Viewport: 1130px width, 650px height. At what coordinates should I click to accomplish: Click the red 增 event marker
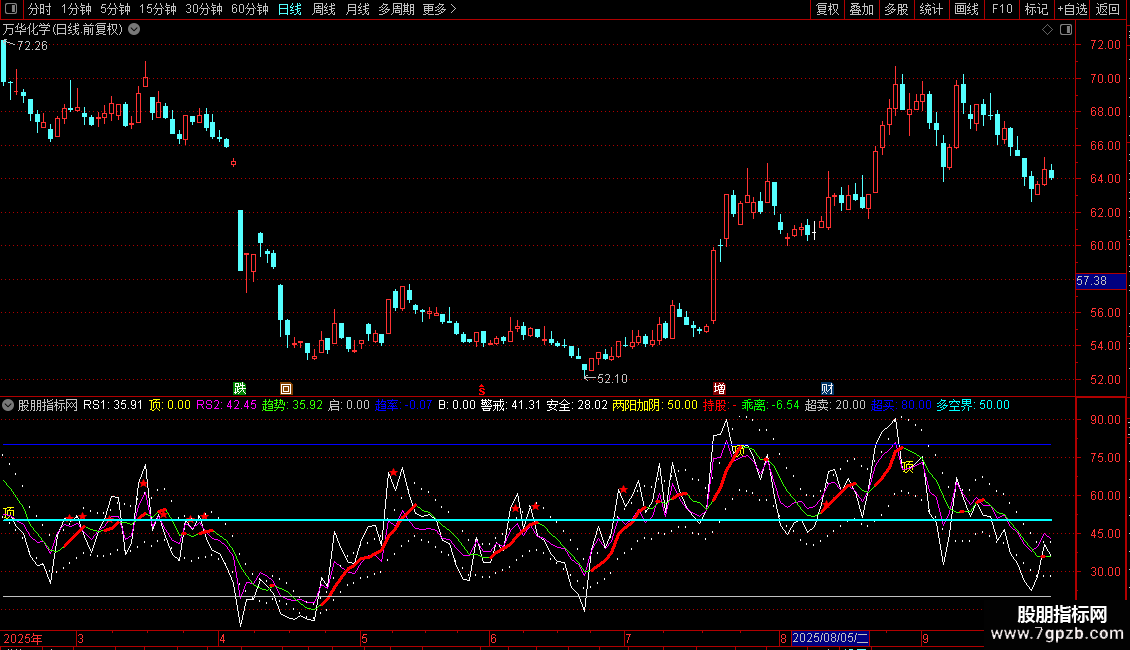719,388
